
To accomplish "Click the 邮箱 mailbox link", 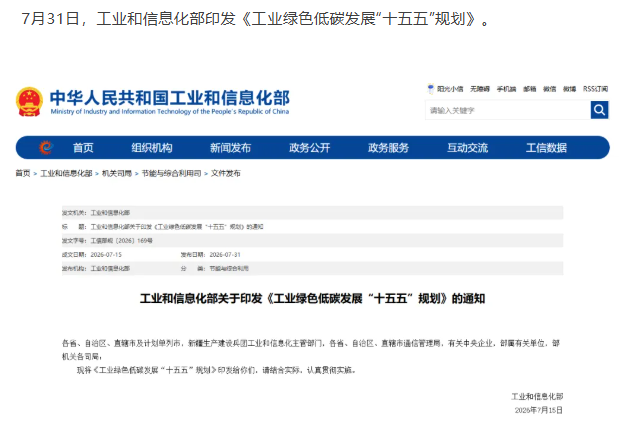I will (530, 89).
